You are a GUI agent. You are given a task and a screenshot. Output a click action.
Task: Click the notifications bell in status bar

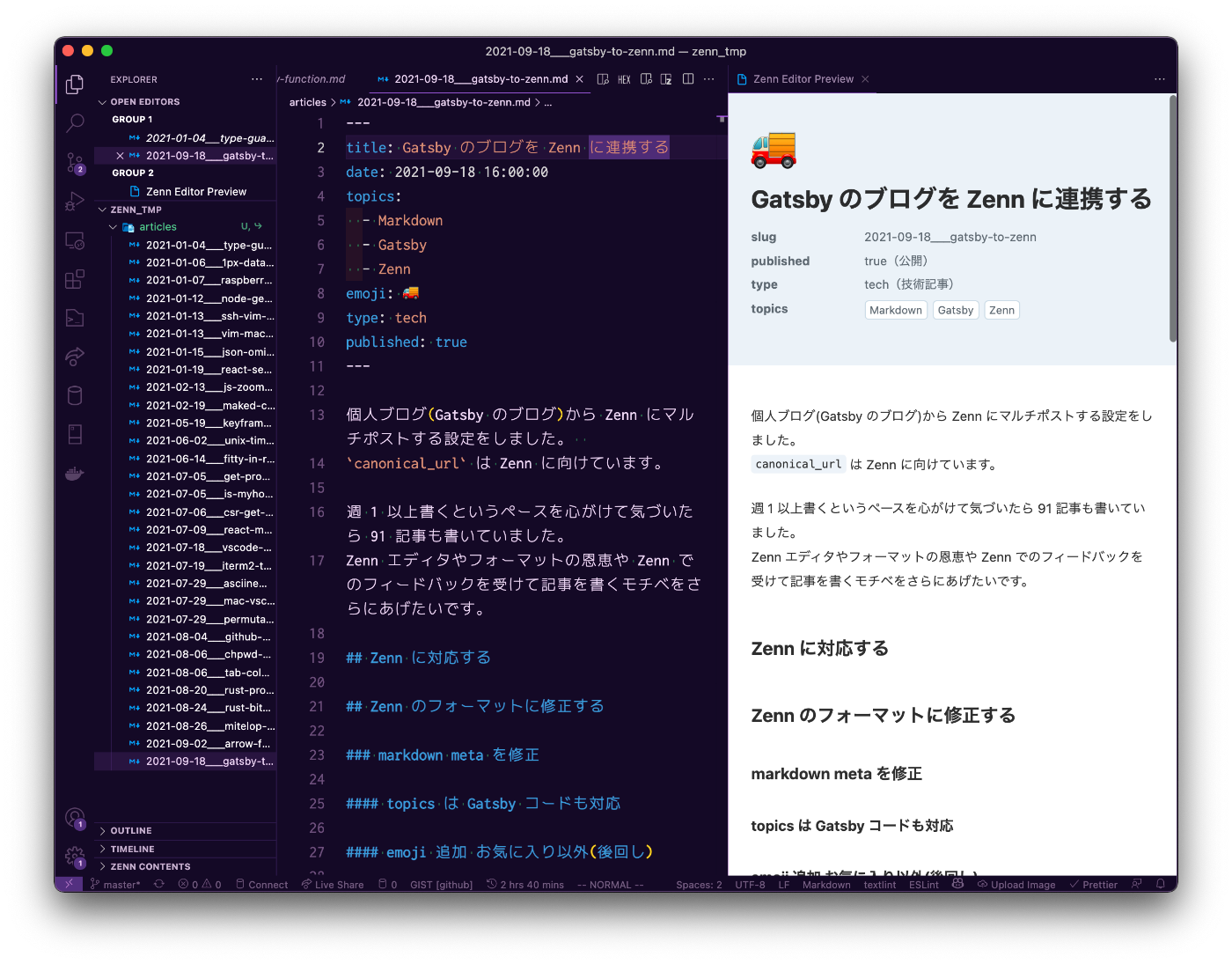1161,884
